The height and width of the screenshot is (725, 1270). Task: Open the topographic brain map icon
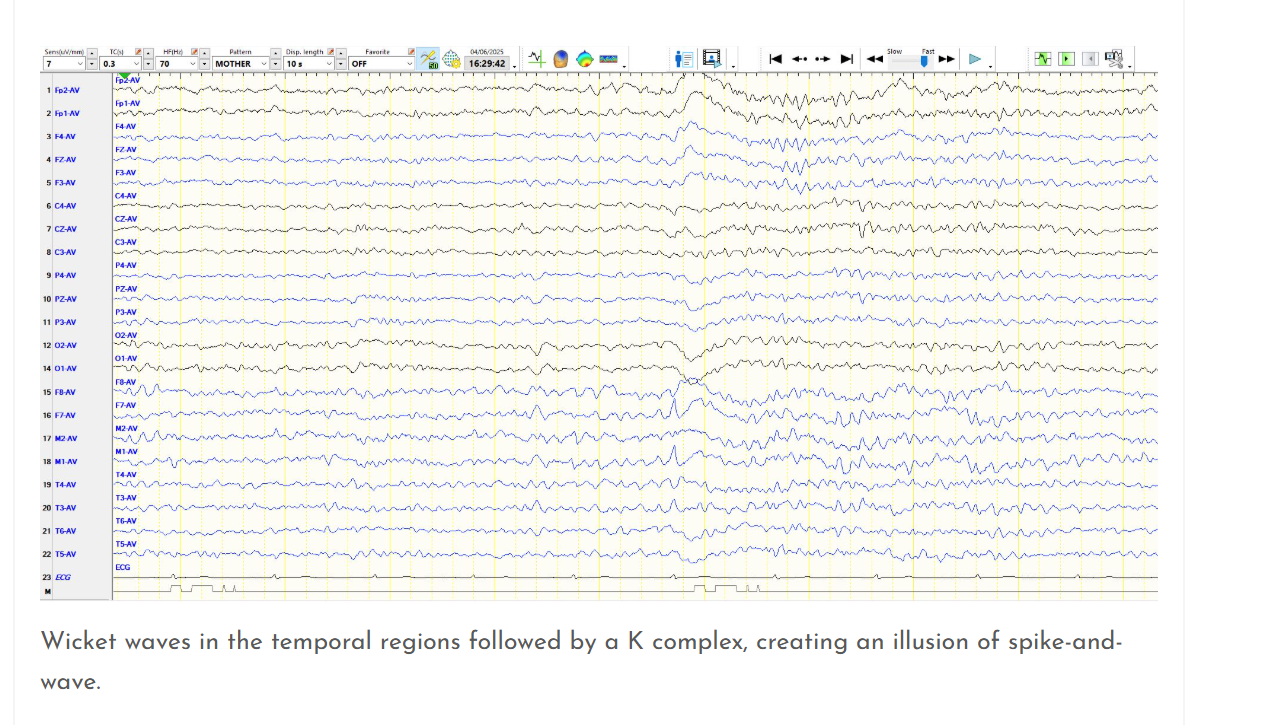(x=584, y=59)
